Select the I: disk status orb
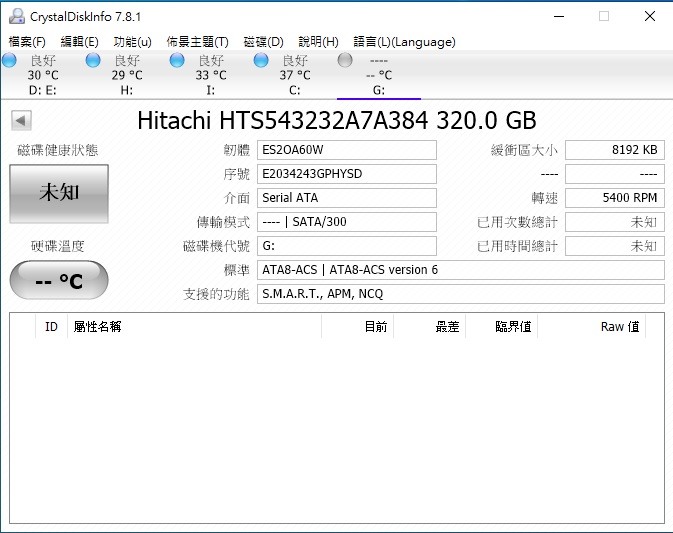This screenshot has height=533, width=673. tap(177, 60)
